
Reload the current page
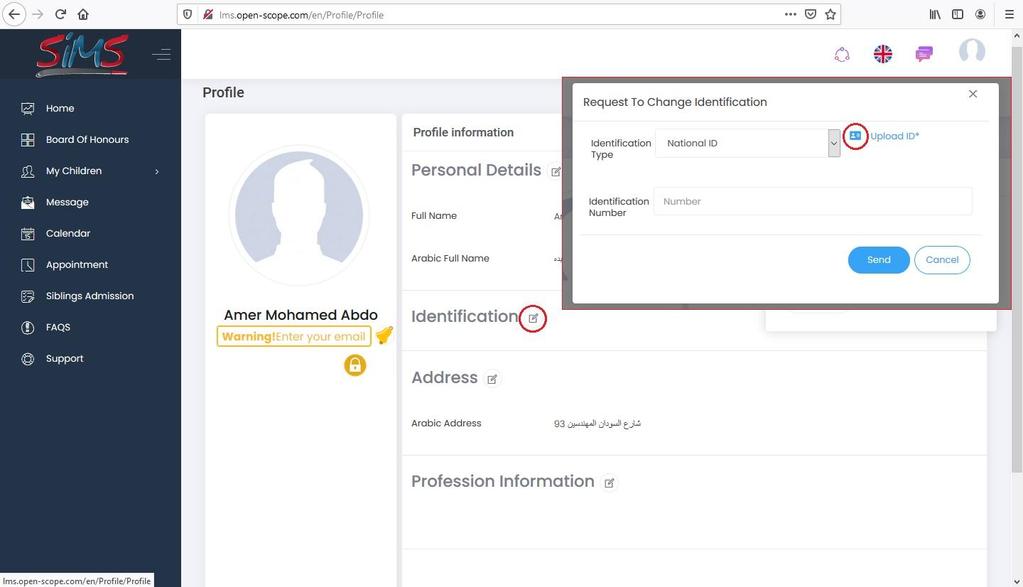tap(61, 14)
